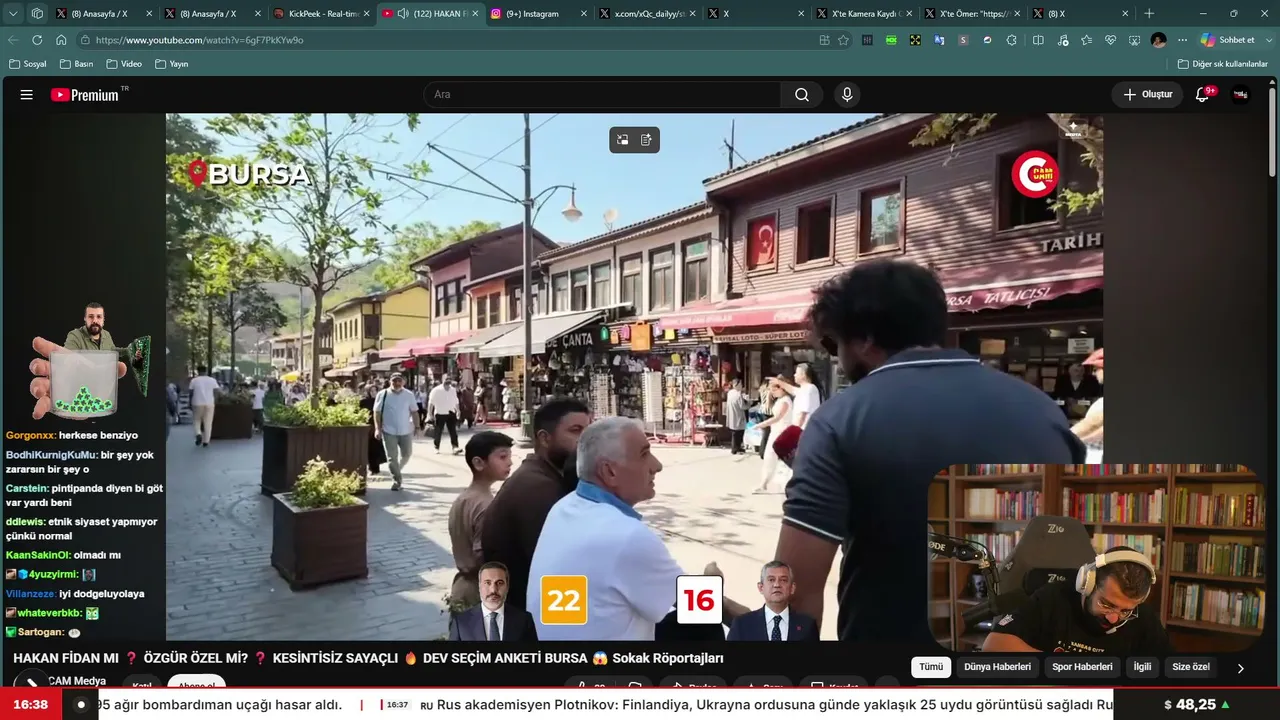
Task: Select the Spor Haberleri filter chip
Action: tap(1082, 667)
